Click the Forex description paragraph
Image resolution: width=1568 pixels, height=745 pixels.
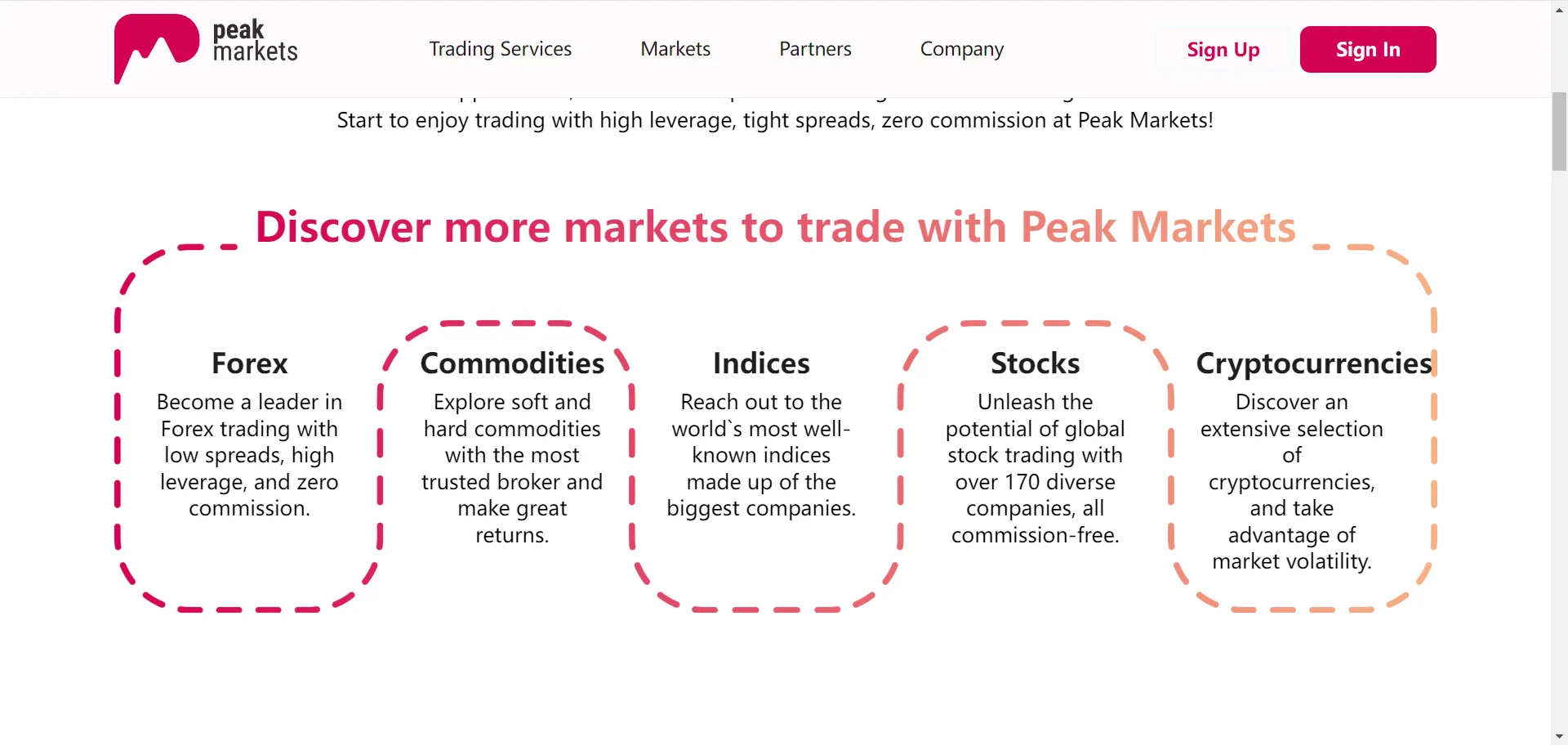pyautogui.click(x=250, y=455)
